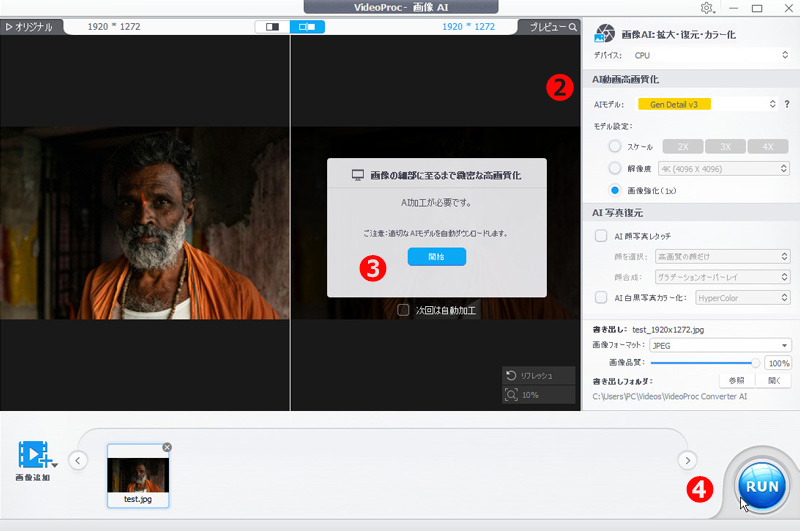
Task: Click the blue 開始 button in the dialog
Action: pos(436,257)
